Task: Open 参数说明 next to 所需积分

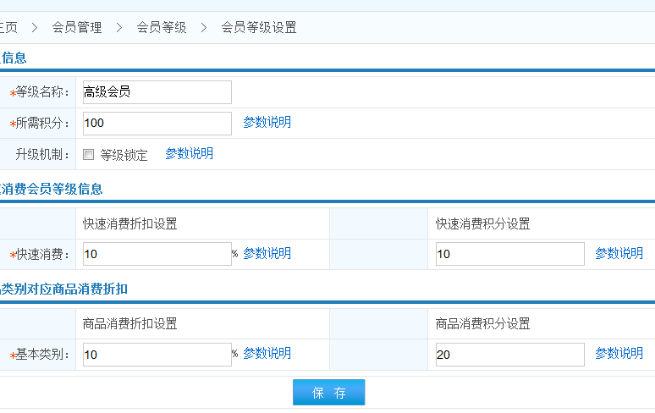Action: [x=267, y=123]
